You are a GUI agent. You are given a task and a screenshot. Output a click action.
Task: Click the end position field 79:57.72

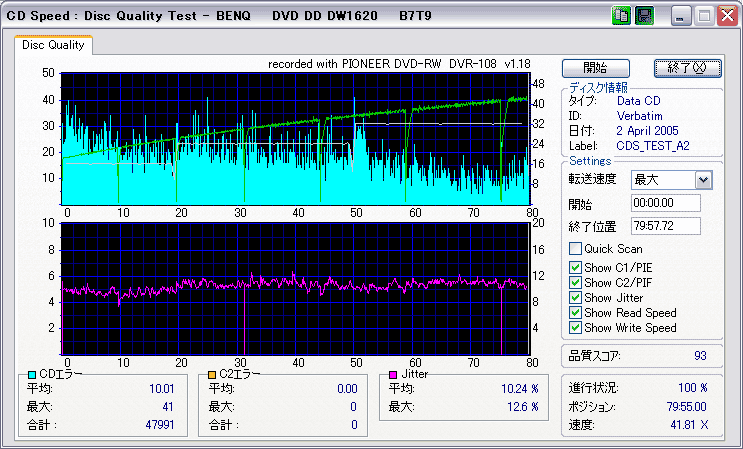pyautogui.click(x=666, y=226)
